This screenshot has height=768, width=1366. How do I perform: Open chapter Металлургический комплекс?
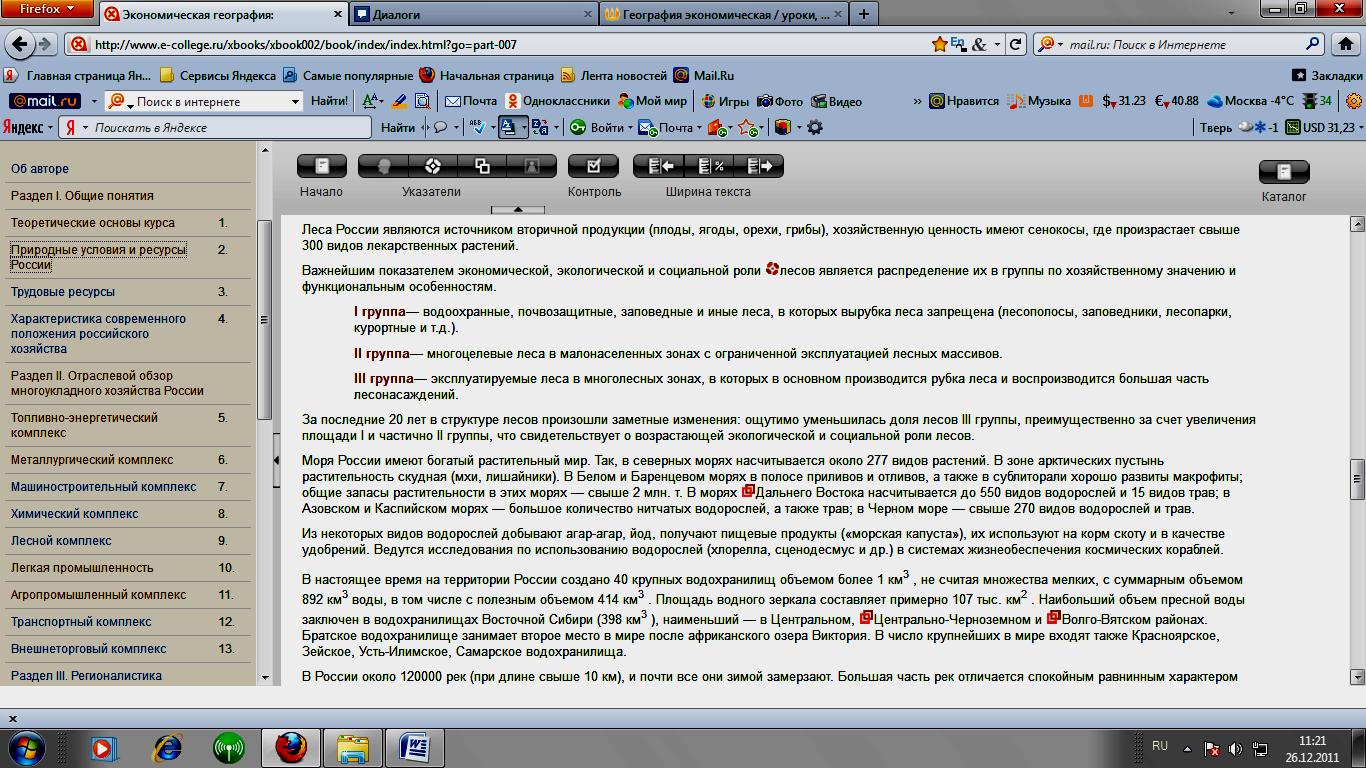click(x=92, y=460)
